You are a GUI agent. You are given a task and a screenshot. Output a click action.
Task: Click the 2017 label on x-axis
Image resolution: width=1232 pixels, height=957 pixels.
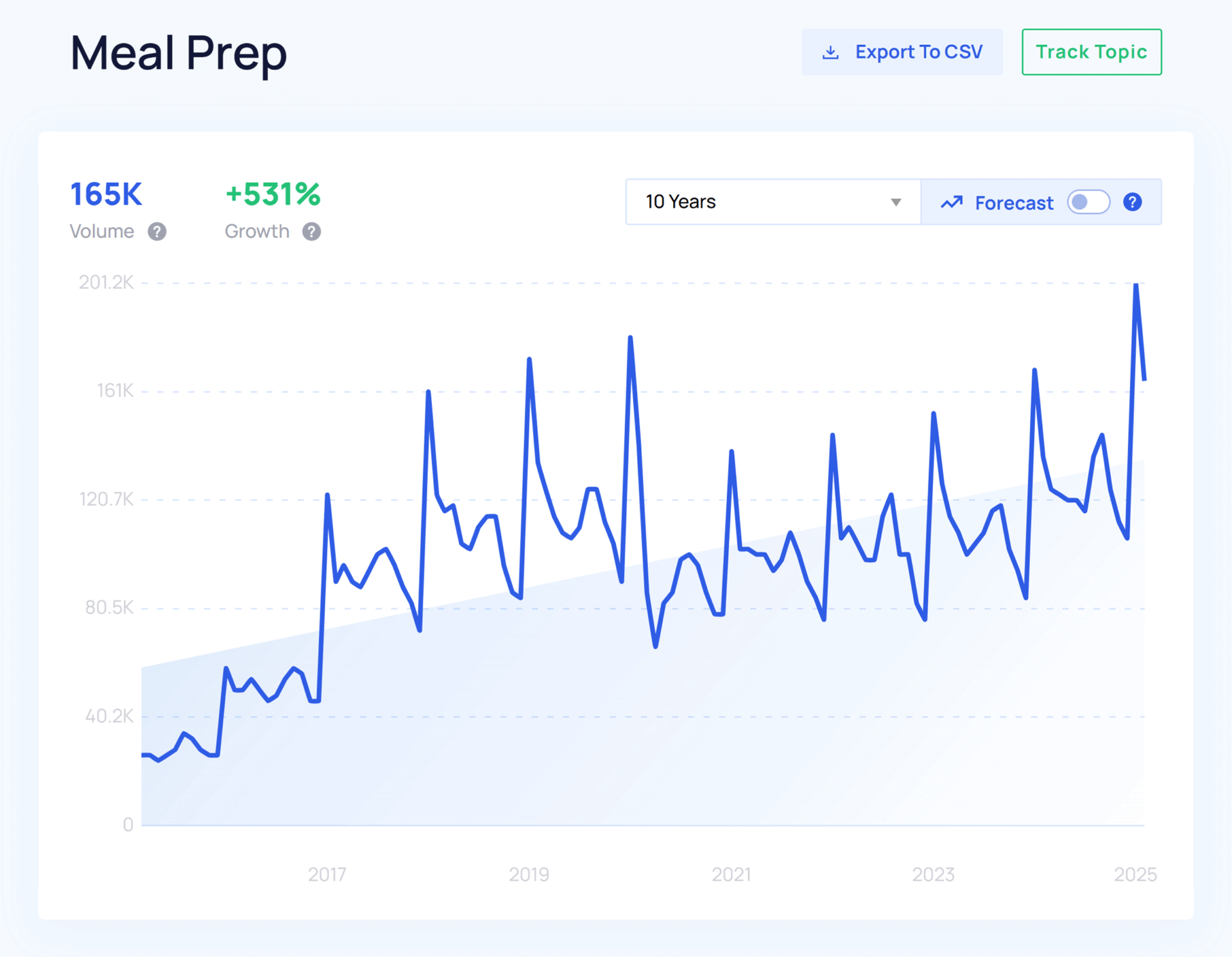[x=327, y=874]
